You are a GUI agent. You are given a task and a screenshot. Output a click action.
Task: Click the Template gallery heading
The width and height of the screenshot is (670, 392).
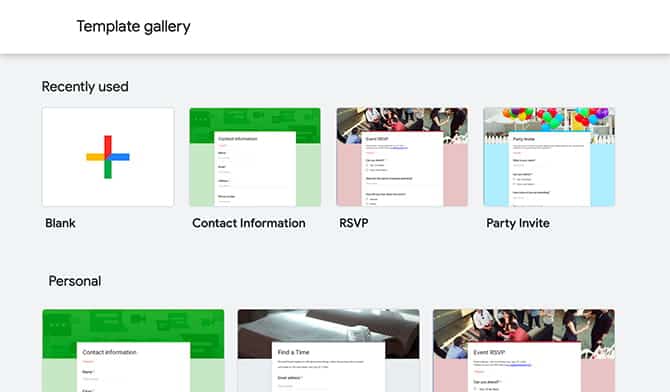click(133, 27)
